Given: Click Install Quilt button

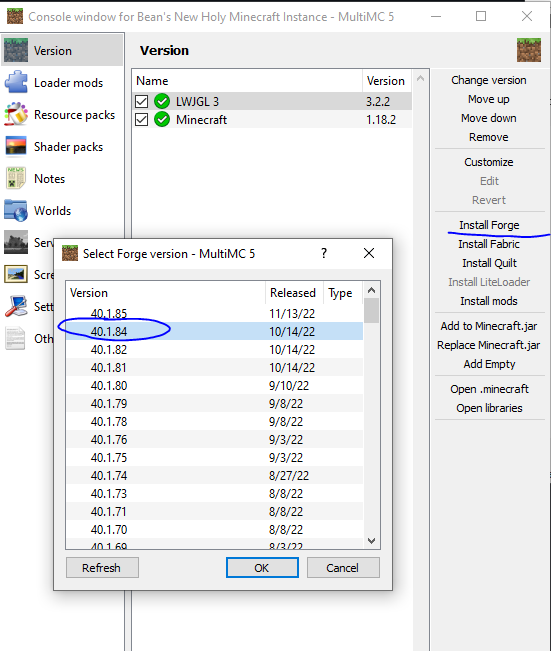Looking at the screenshot, I should pyautogui.click(x=489, y=263).
